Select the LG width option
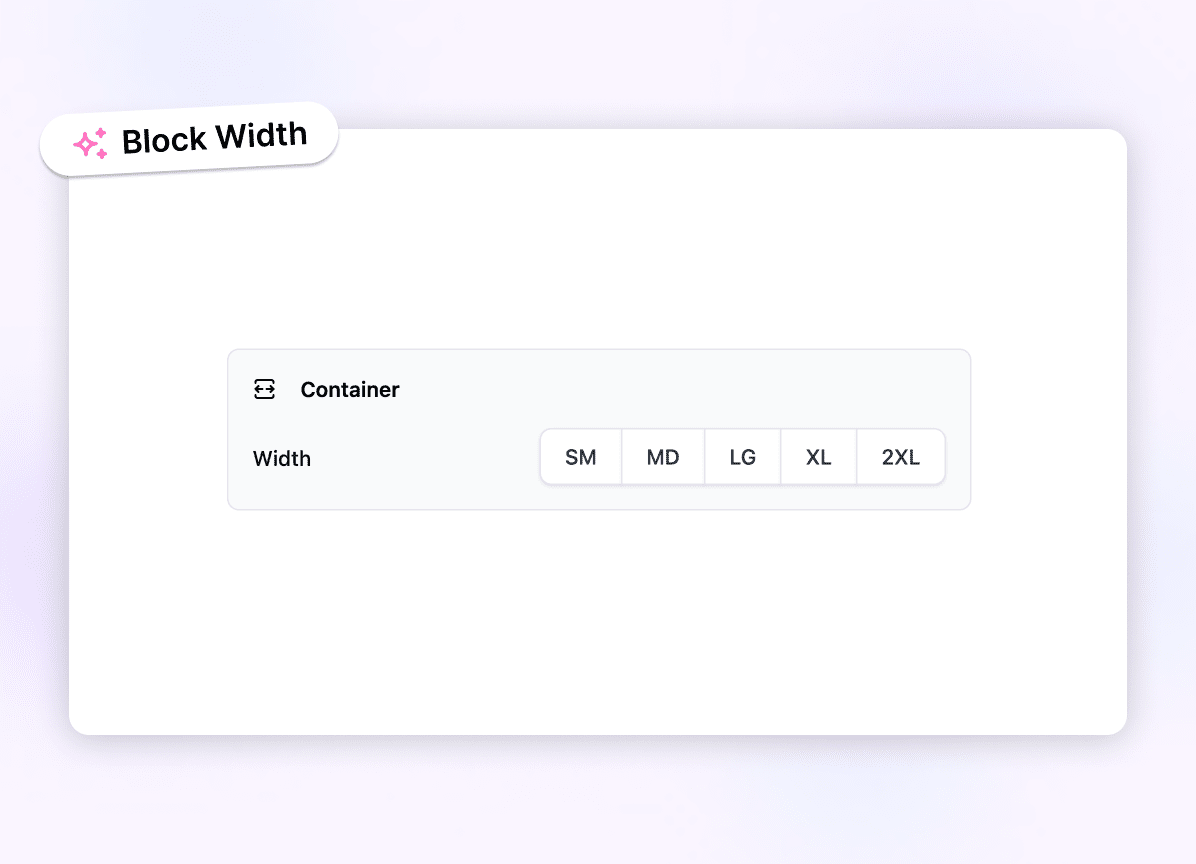This screenshot has height=864, width=1196. [x=742, y=458]
